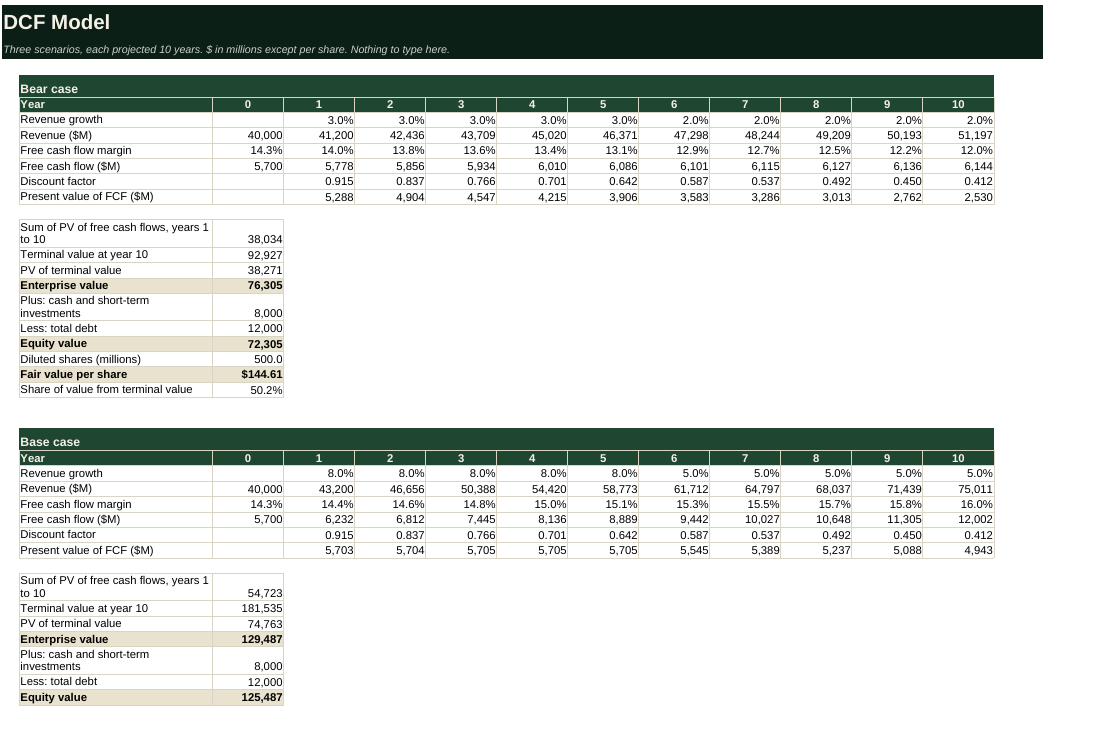Select Bear case sum of PV 38,034
The image size is (1120, 755).
pyautogui.click(x=248, y=234)
